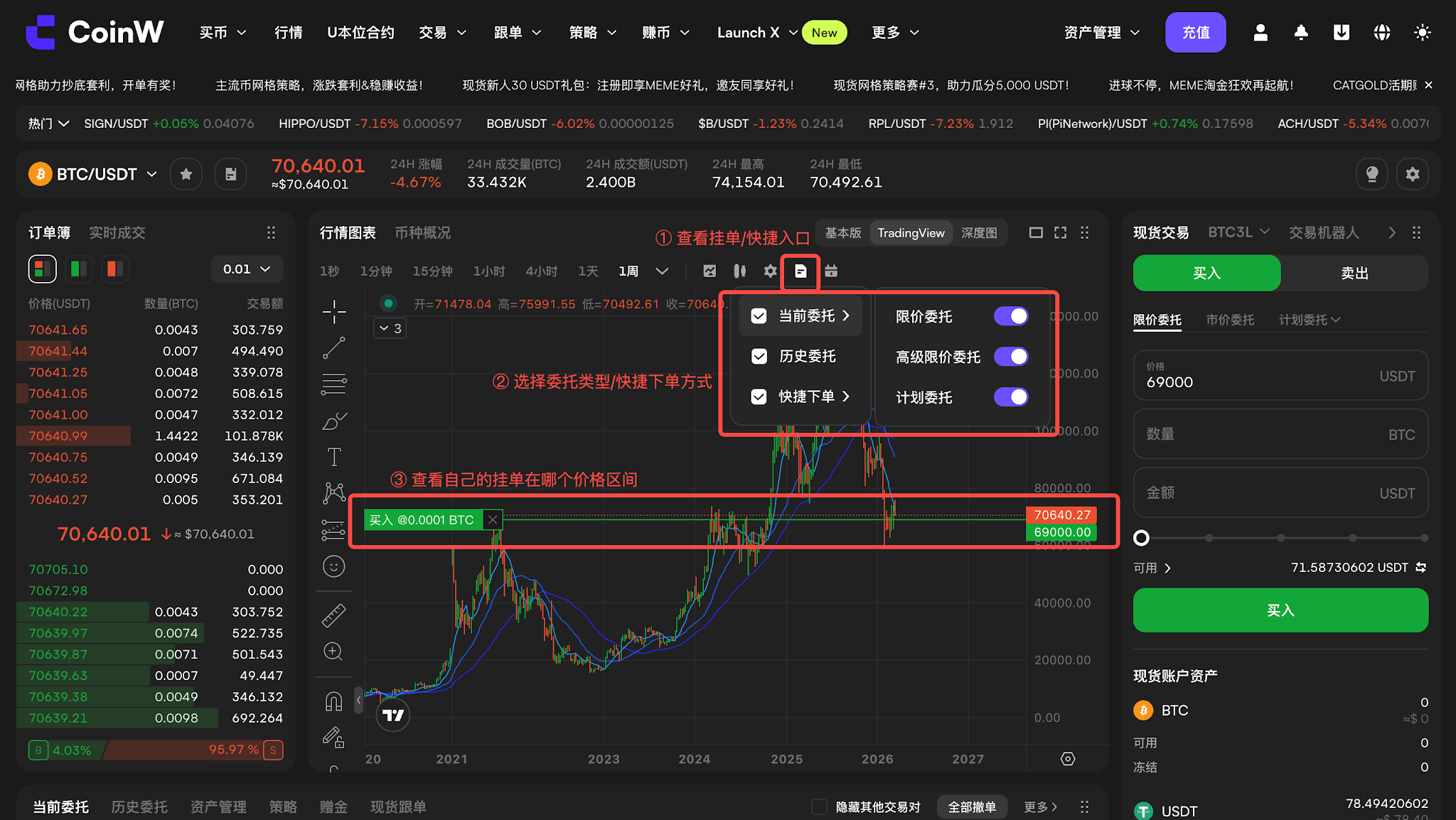Open the user account profile icon
Screen dimensions: 1456x820
[x=1260, y=33]
